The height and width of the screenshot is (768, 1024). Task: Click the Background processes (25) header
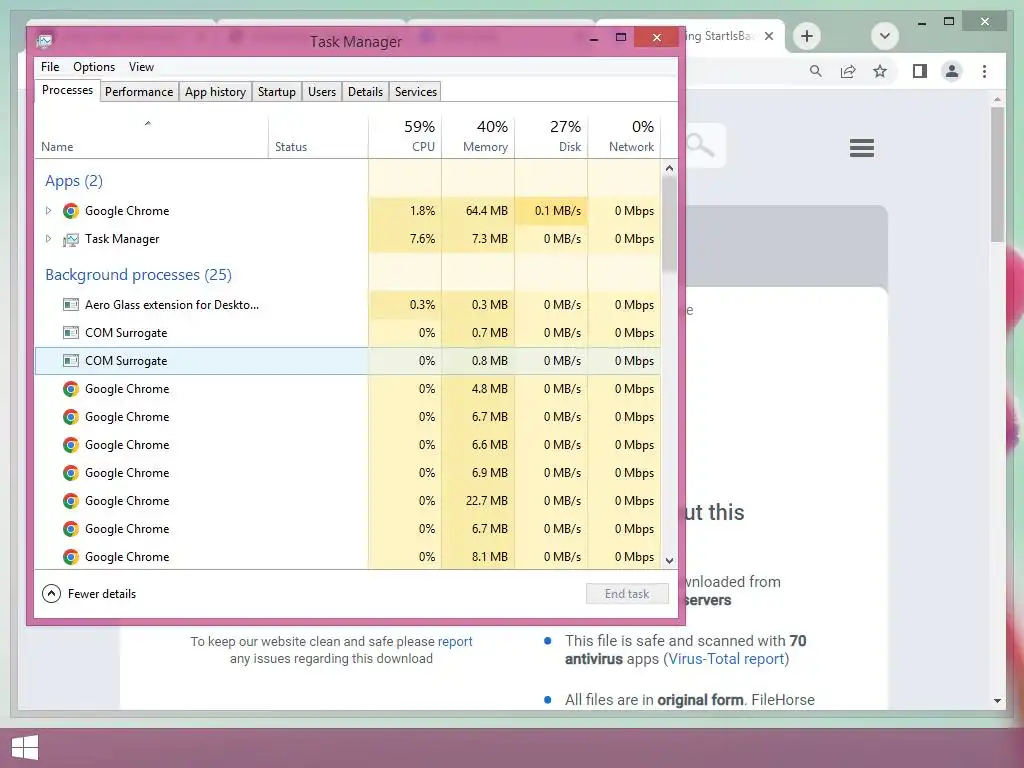coord(138,275)
